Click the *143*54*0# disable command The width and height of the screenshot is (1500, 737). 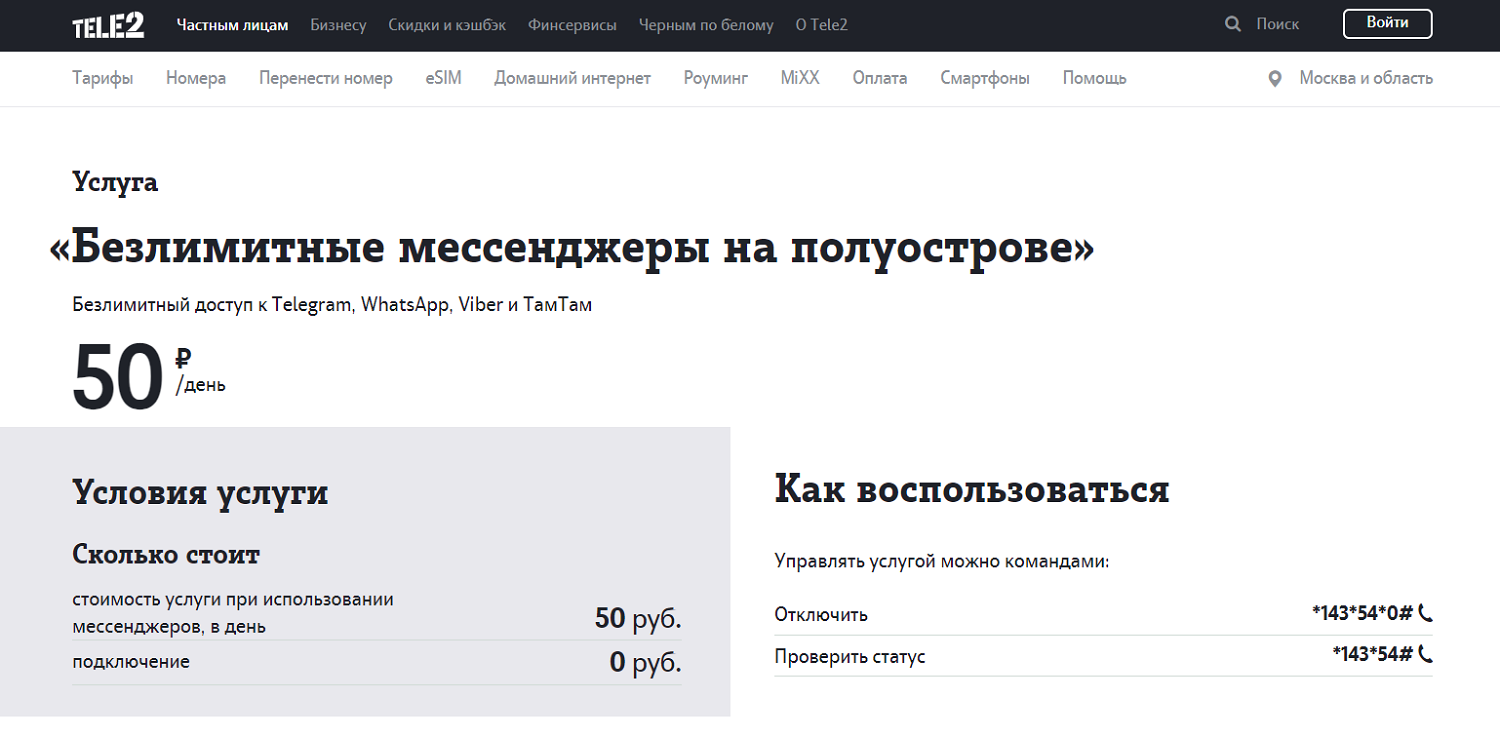click(1362, 614)
